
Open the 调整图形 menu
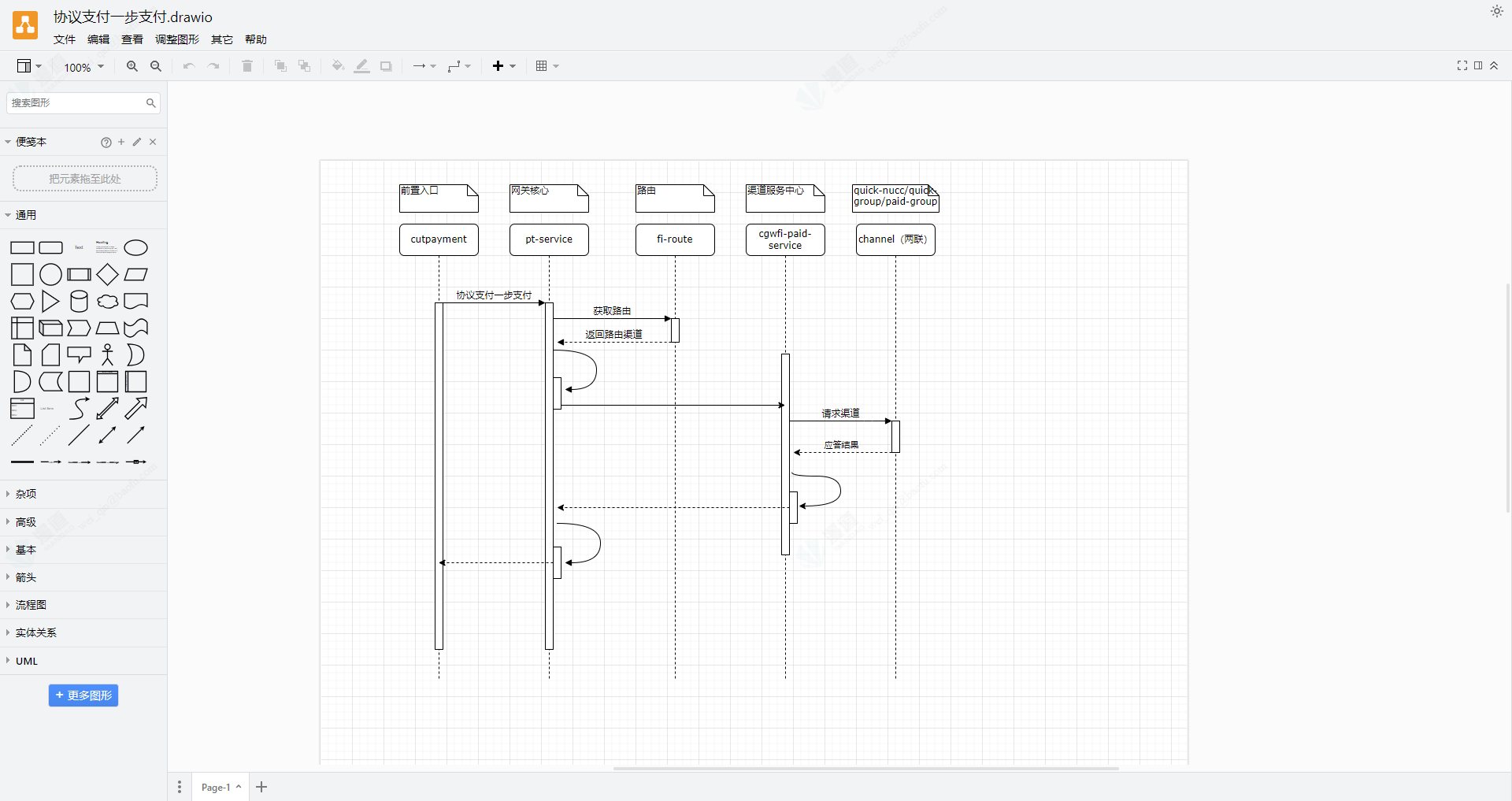coord(177,39)
